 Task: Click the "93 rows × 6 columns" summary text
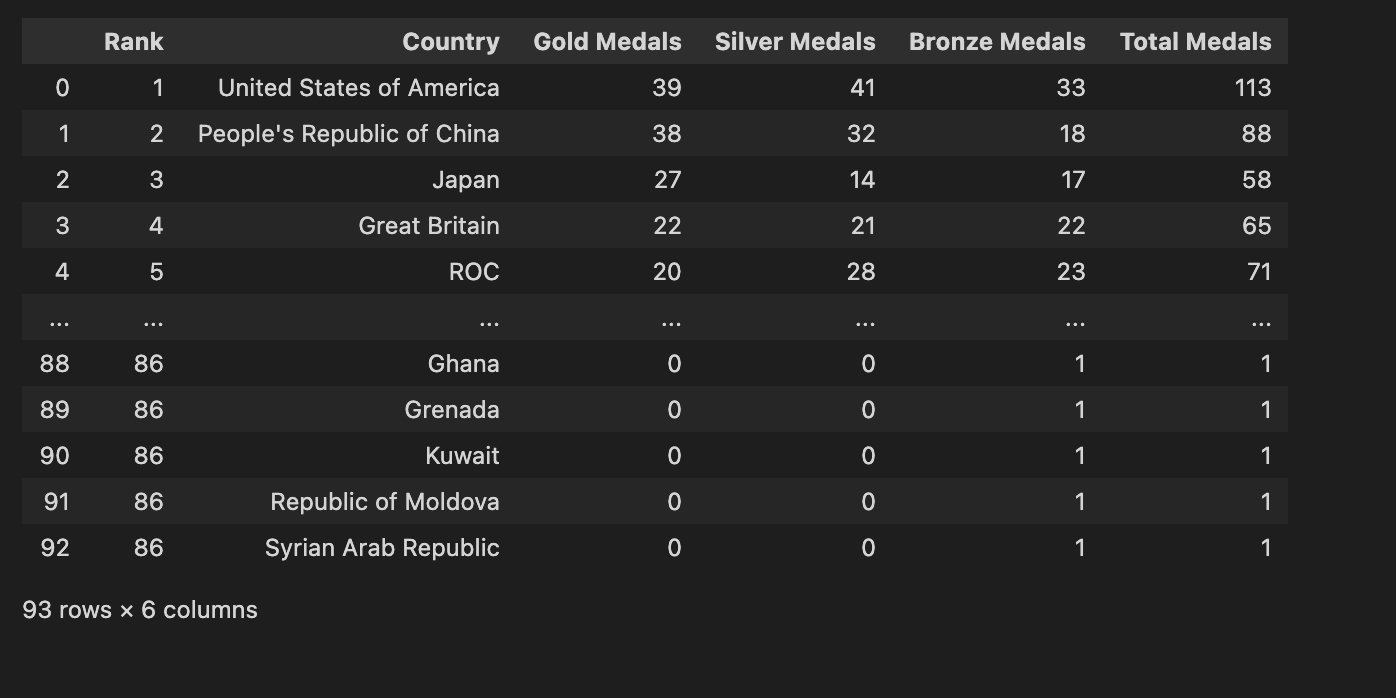click(140, 610)
